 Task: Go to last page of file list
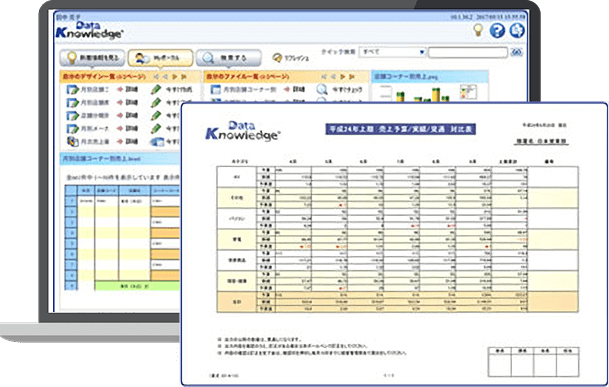click(x=352, y=77)
